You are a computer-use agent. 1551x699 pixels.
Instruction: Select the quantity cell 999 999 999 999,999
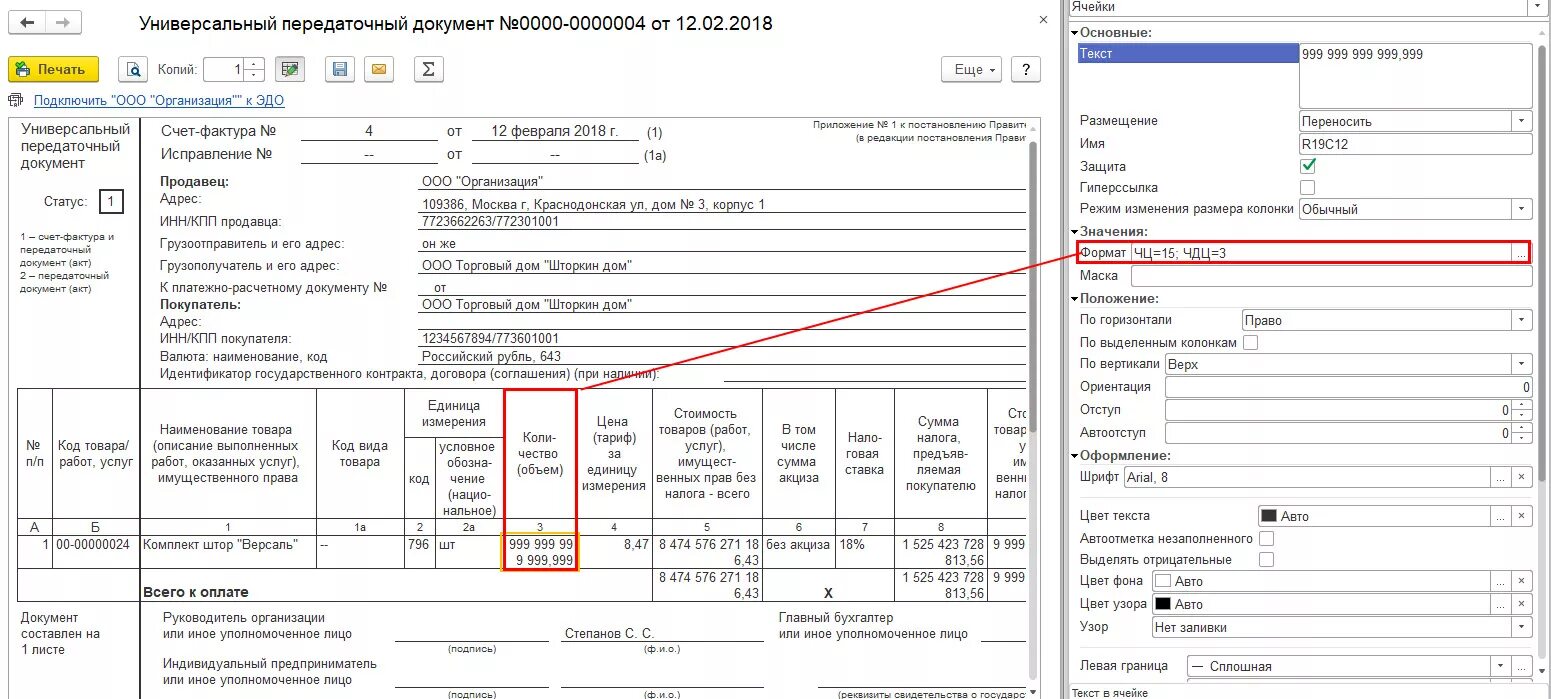[x=540, y=553]
